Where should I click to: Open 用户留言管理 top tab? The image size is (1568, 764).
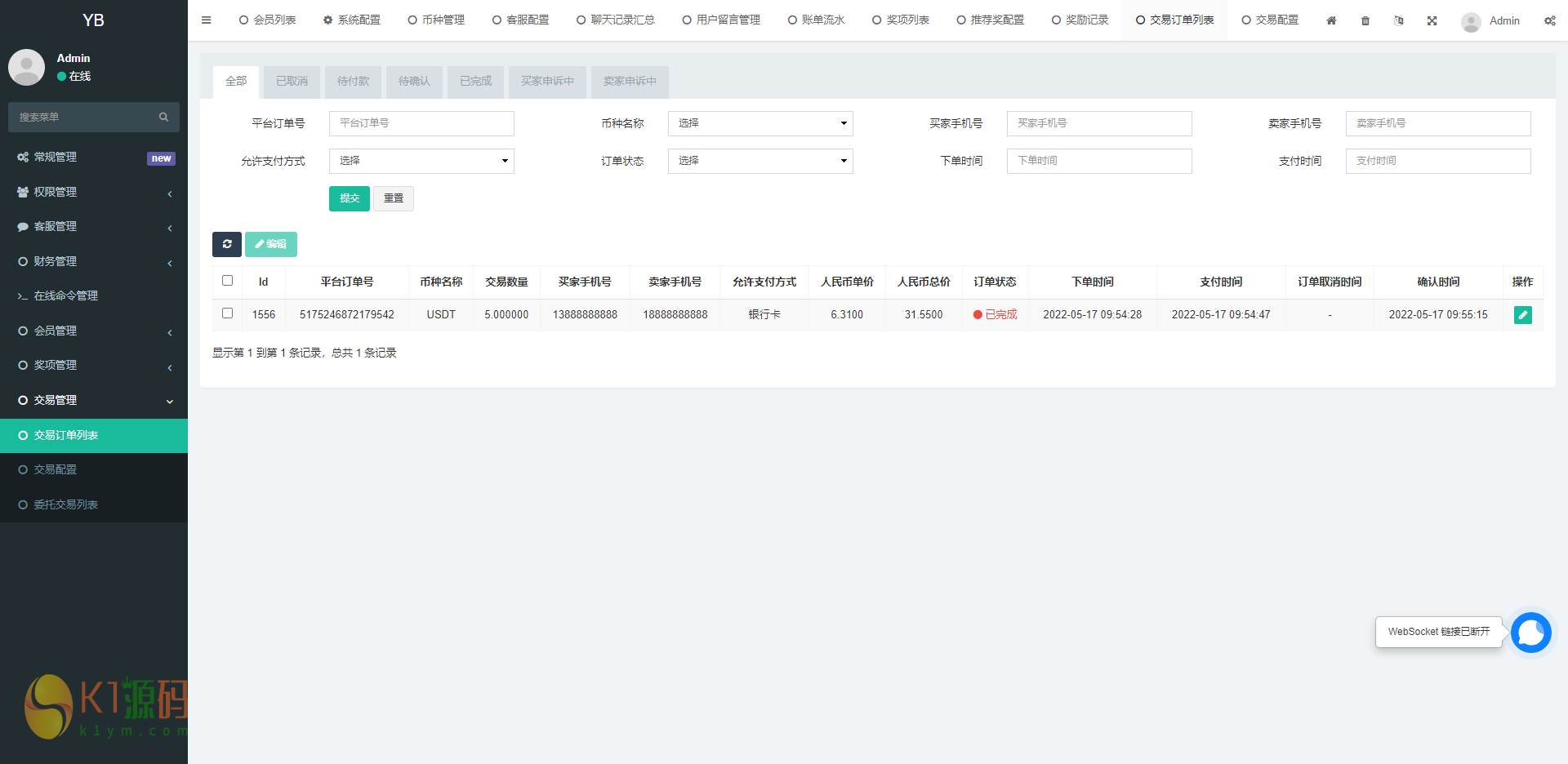pos(721,20)
